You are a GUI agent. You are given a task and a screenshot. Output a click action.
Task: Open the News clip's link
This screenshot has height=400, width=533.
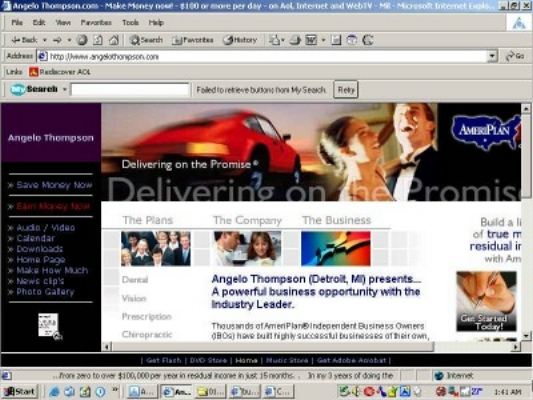(x=40, y=281)
